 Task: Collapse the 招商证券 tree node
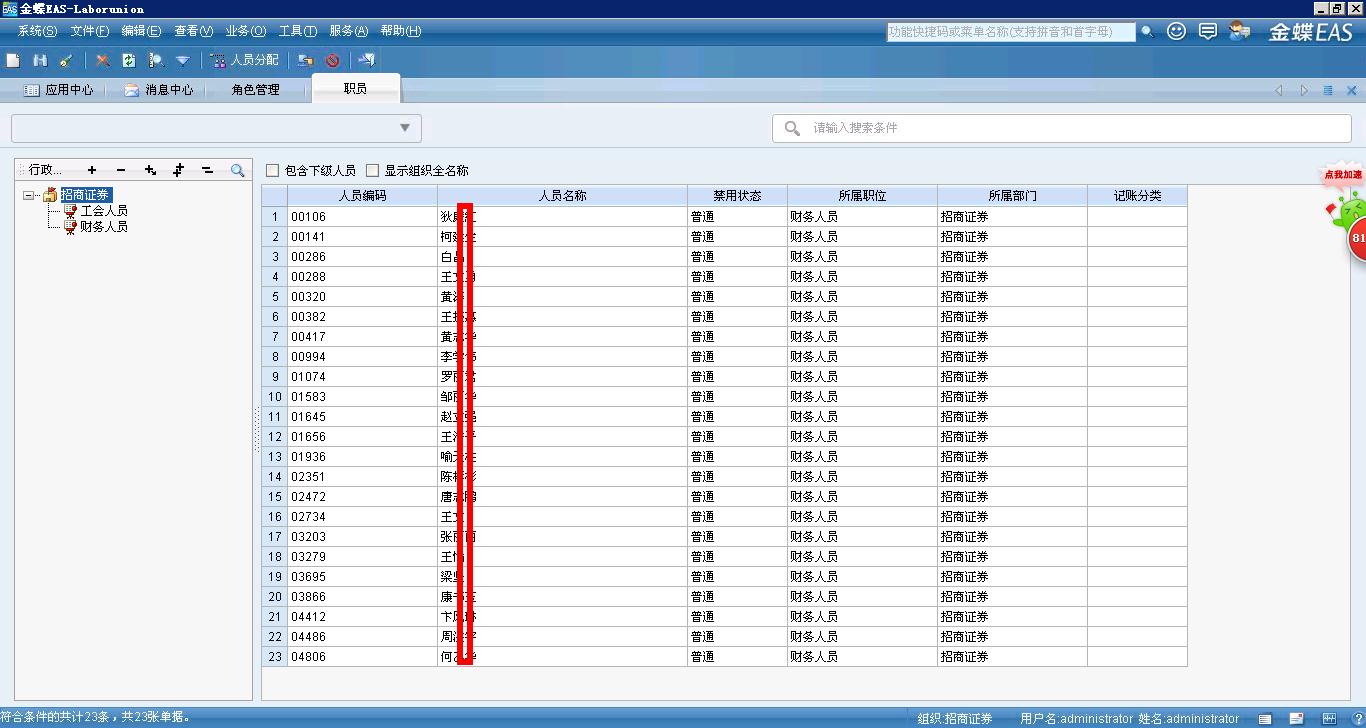pos(29,196)
